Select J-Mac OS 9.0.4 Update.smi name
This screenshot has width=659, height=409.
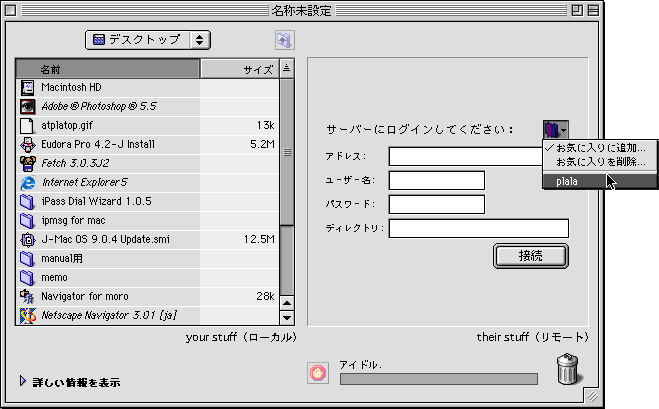click(105, 240)
